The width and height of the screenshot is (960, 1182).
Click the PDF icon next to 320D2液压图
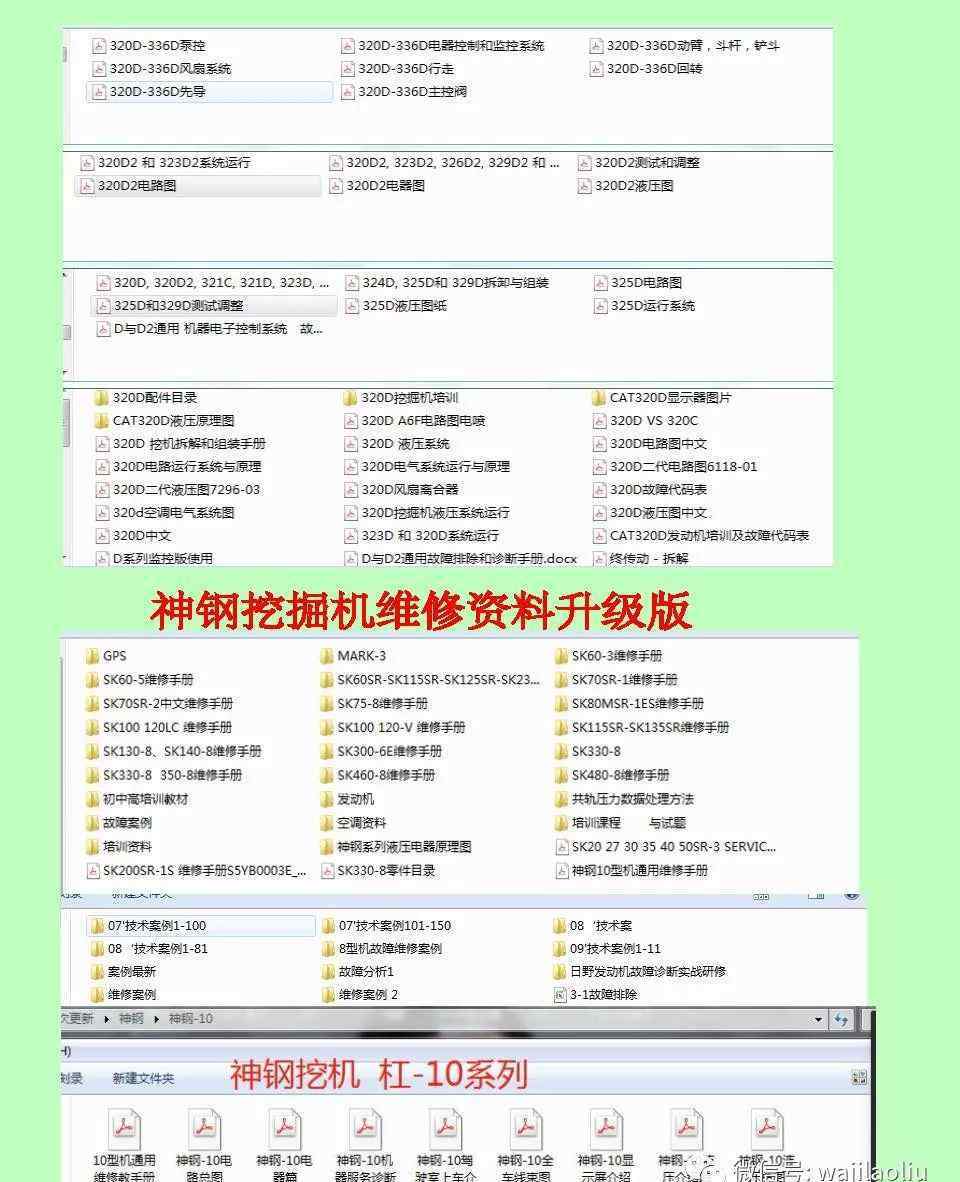click(x=585, y=185)
